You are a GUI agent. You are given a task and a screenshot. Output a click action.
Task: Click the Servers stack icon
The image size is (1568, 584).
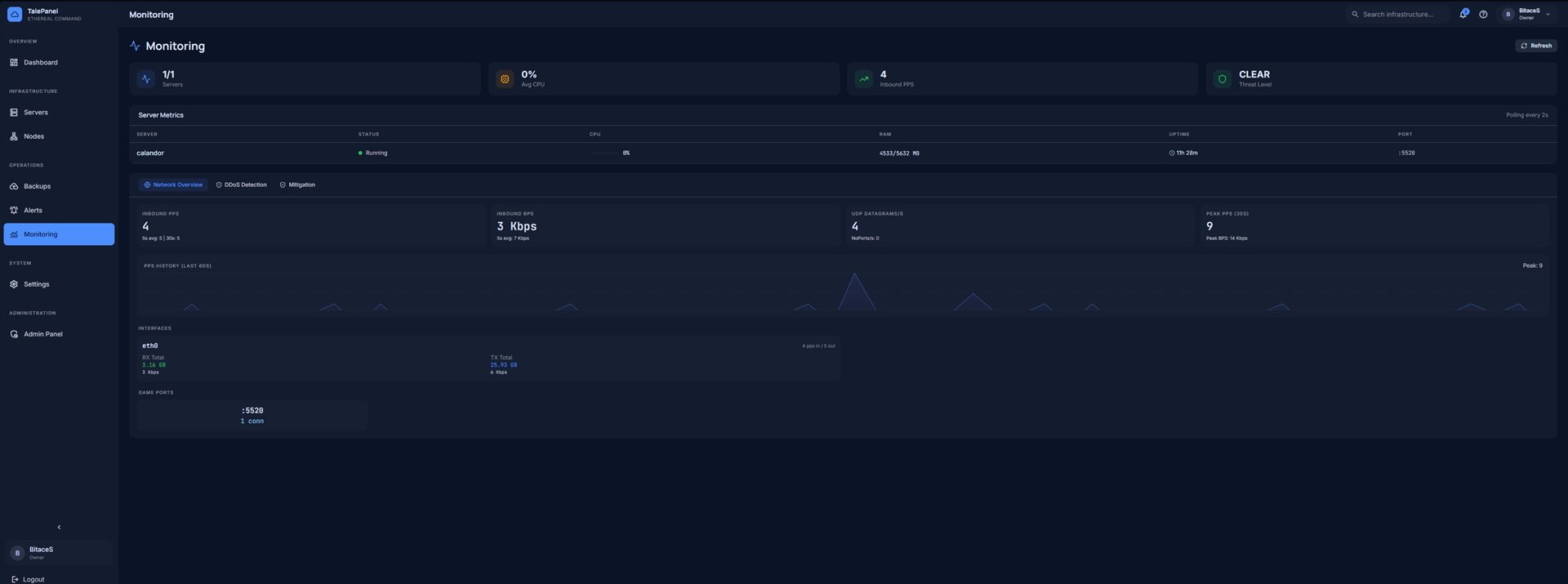(14, 112)
